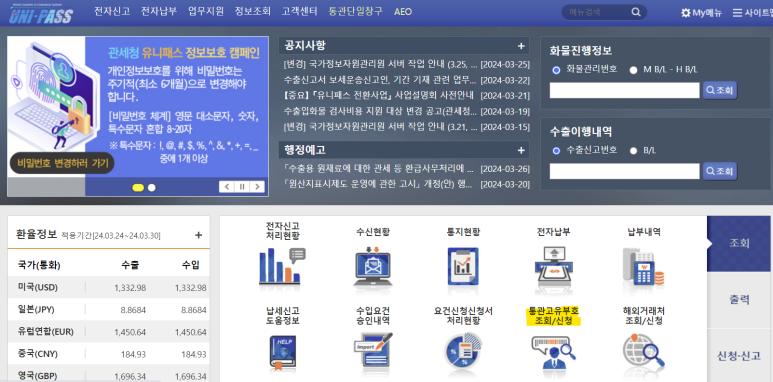Switch to the 조회 side tab
Viewport: 773px width, 382px height.
(739, 243)
